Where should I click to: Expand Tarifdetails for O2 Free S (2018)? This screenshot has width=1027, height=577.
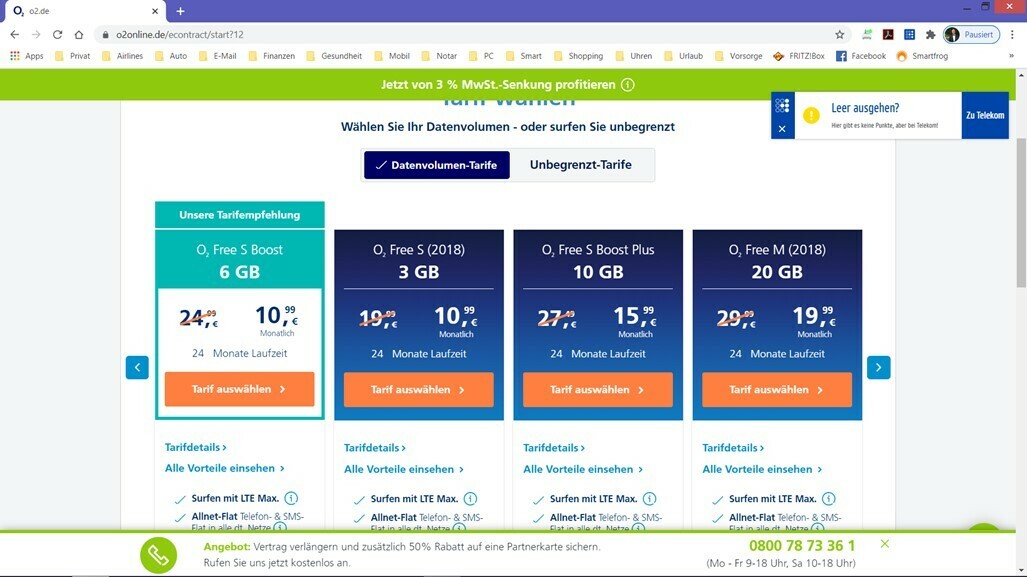pos(375,448)
